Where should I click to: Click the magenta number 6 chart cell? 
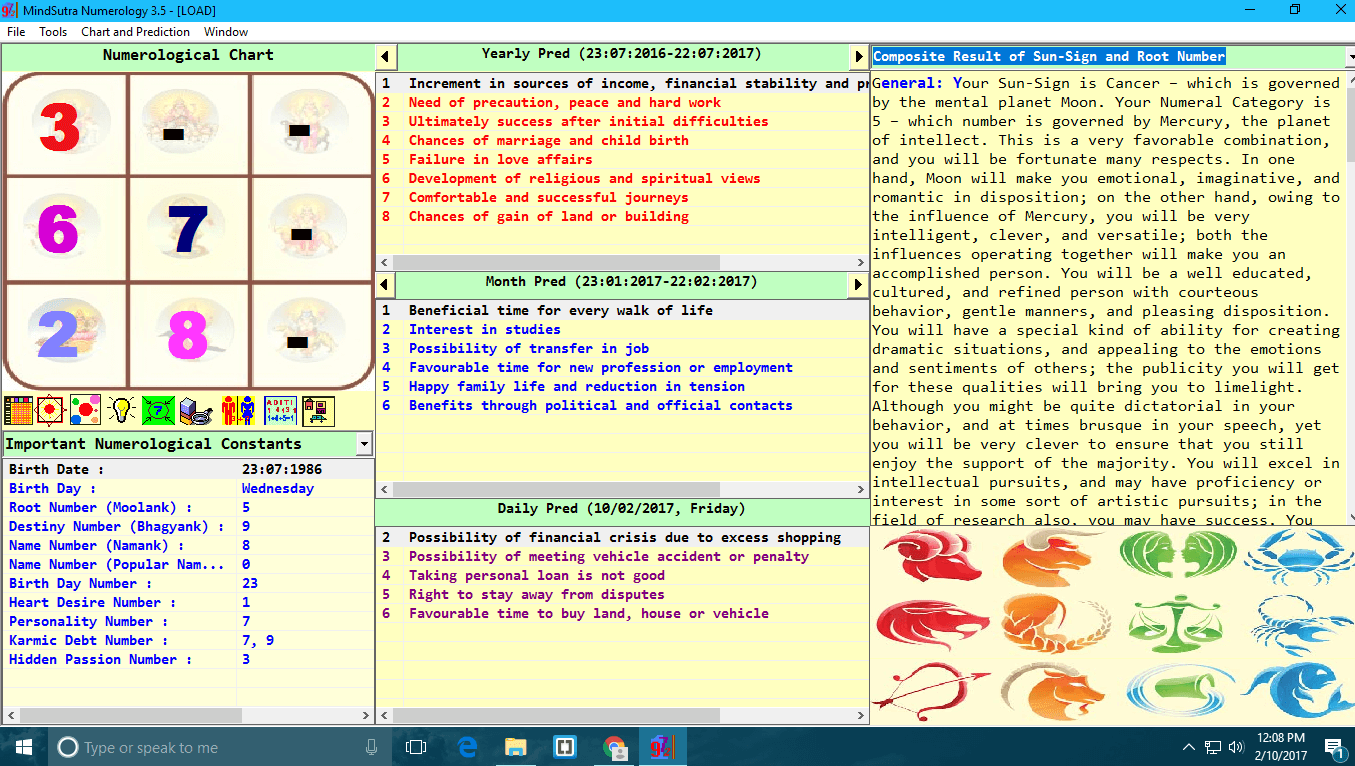[64, 229]
